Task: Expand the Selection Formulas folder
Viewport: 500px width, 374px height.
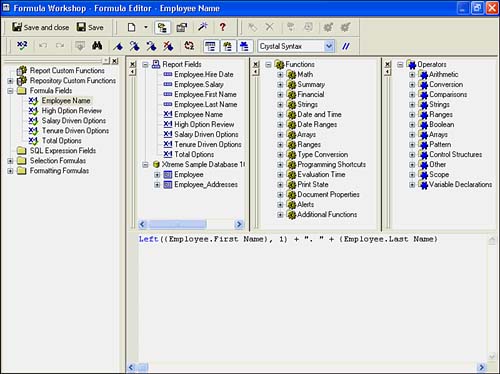Action: [10, 161]
